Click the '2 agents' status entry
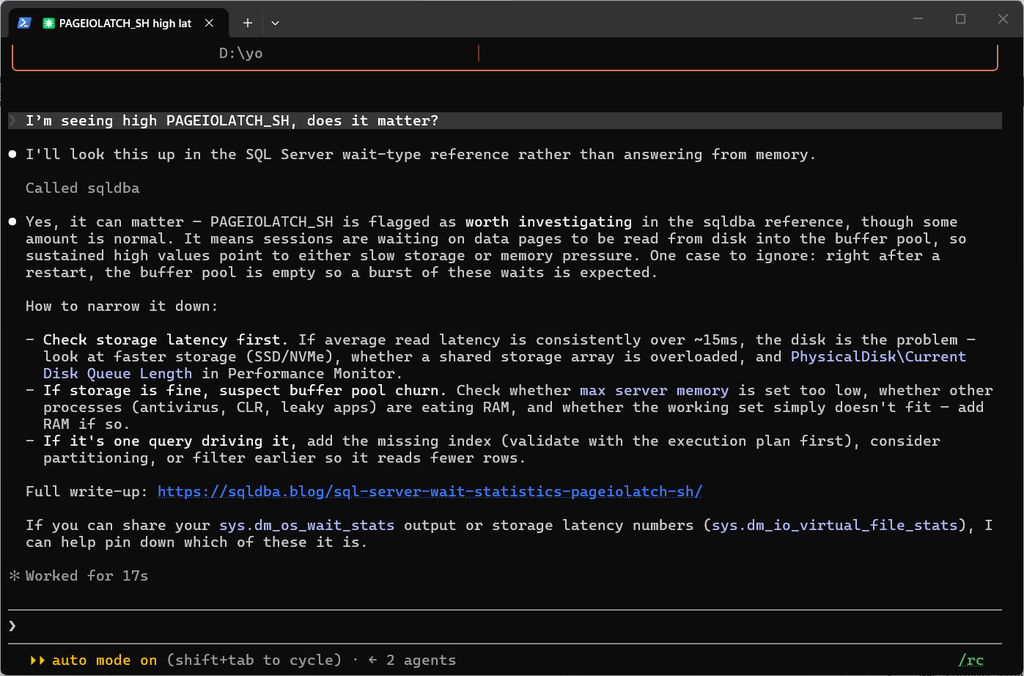1024x676 pixels. [421, 660]
